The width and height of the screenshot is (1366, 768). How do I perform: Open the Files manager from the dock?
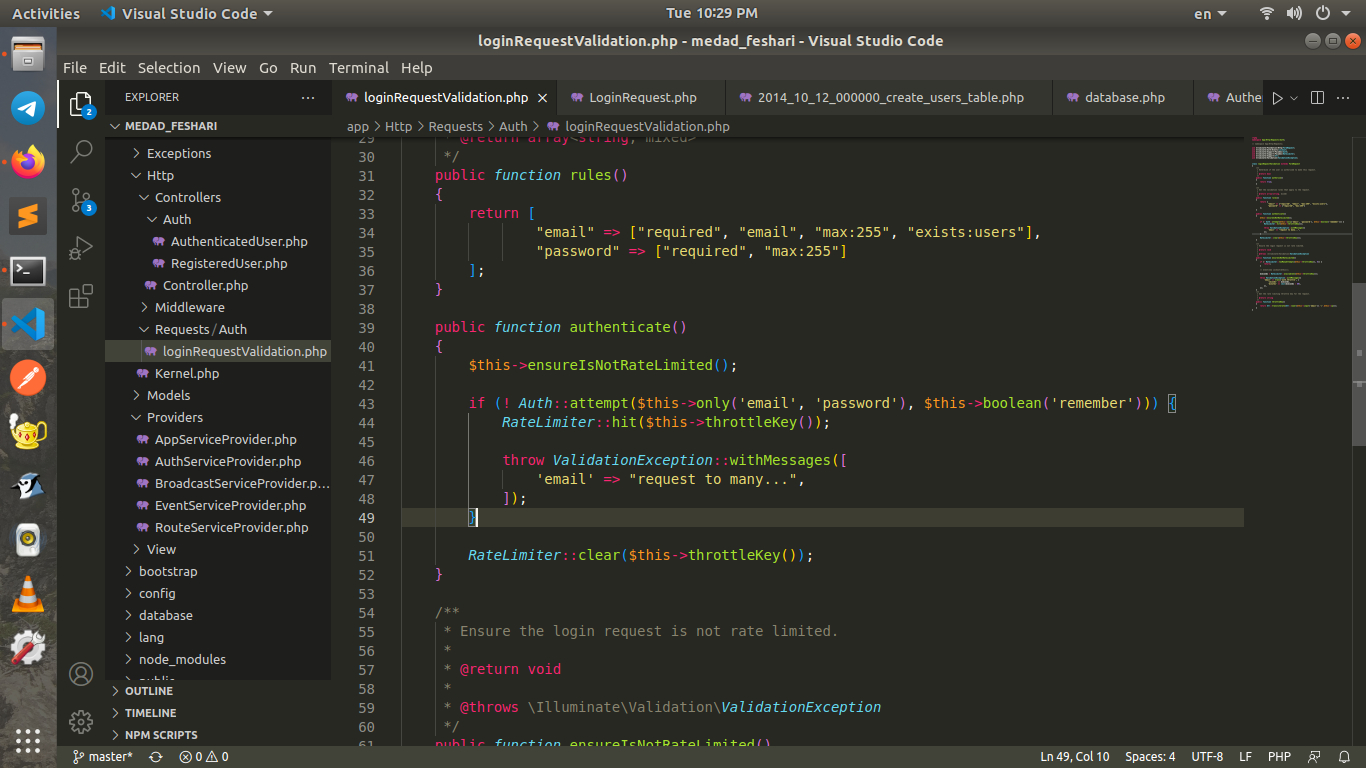point(28,53)
